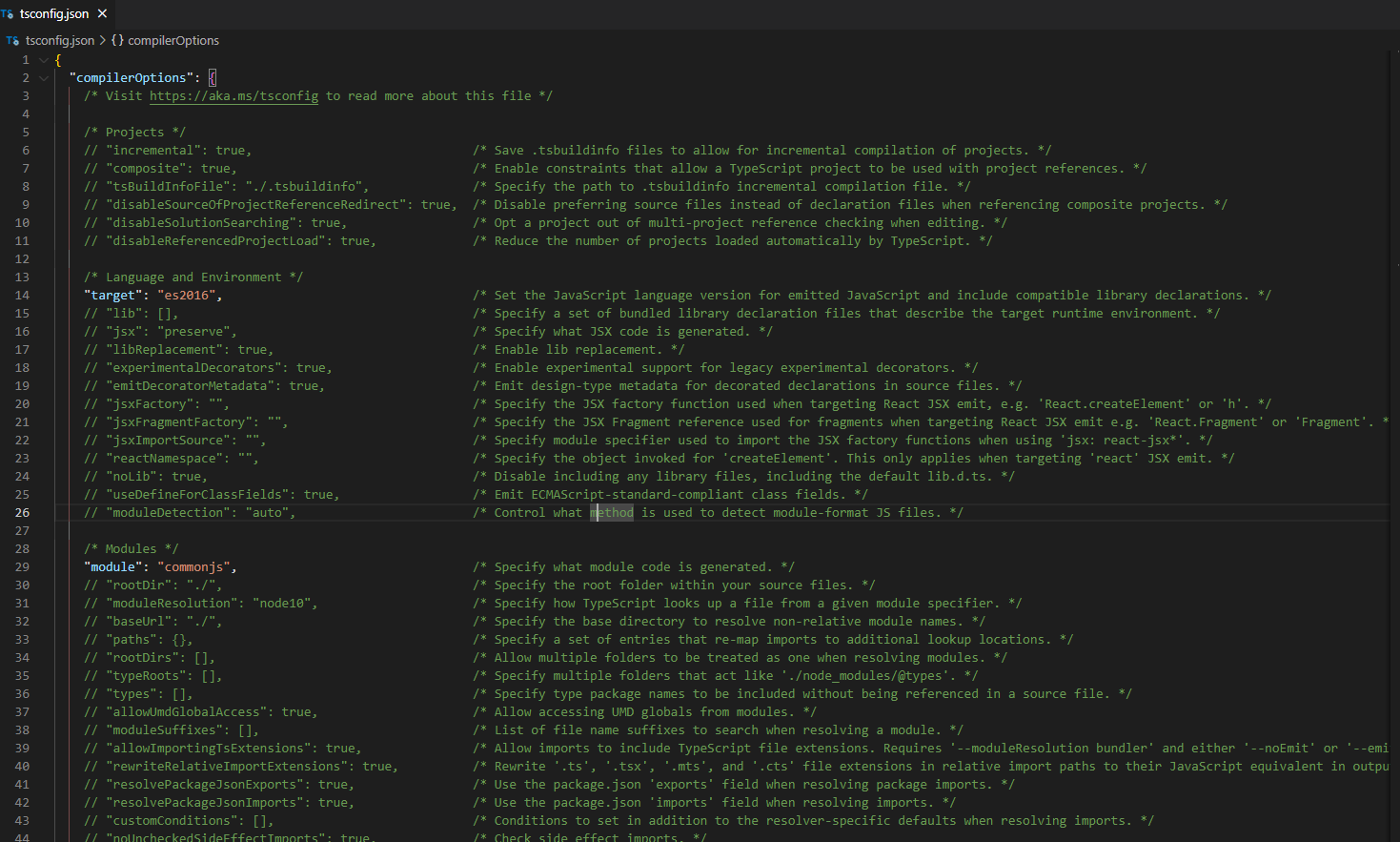Click line number 26 in the gutter
Screen dimensions: 1400x842
tap(22, 513)
